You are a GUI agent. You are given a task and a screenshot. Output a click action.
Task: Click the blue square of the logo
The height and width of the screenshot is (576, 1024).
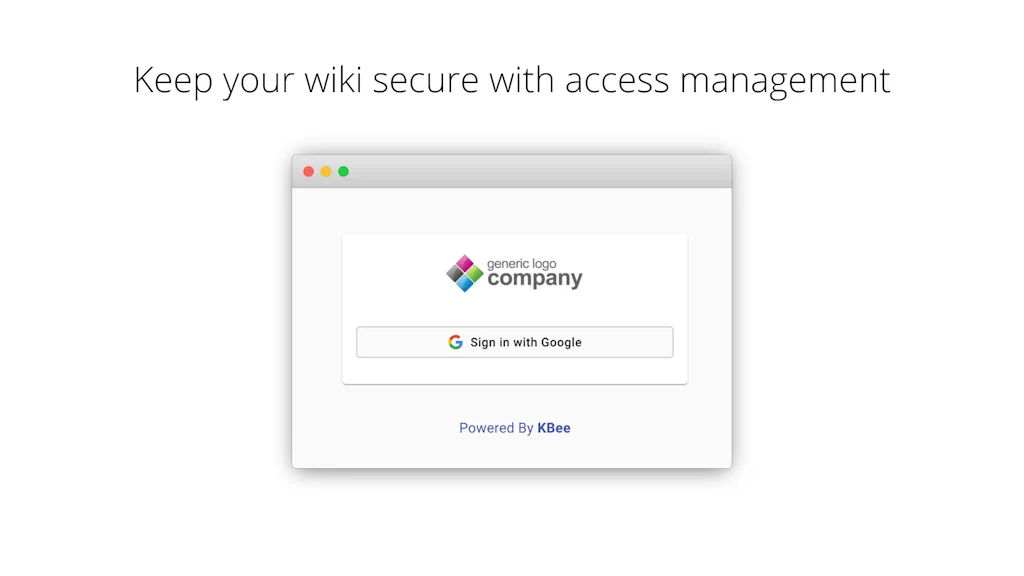(465, 283)
